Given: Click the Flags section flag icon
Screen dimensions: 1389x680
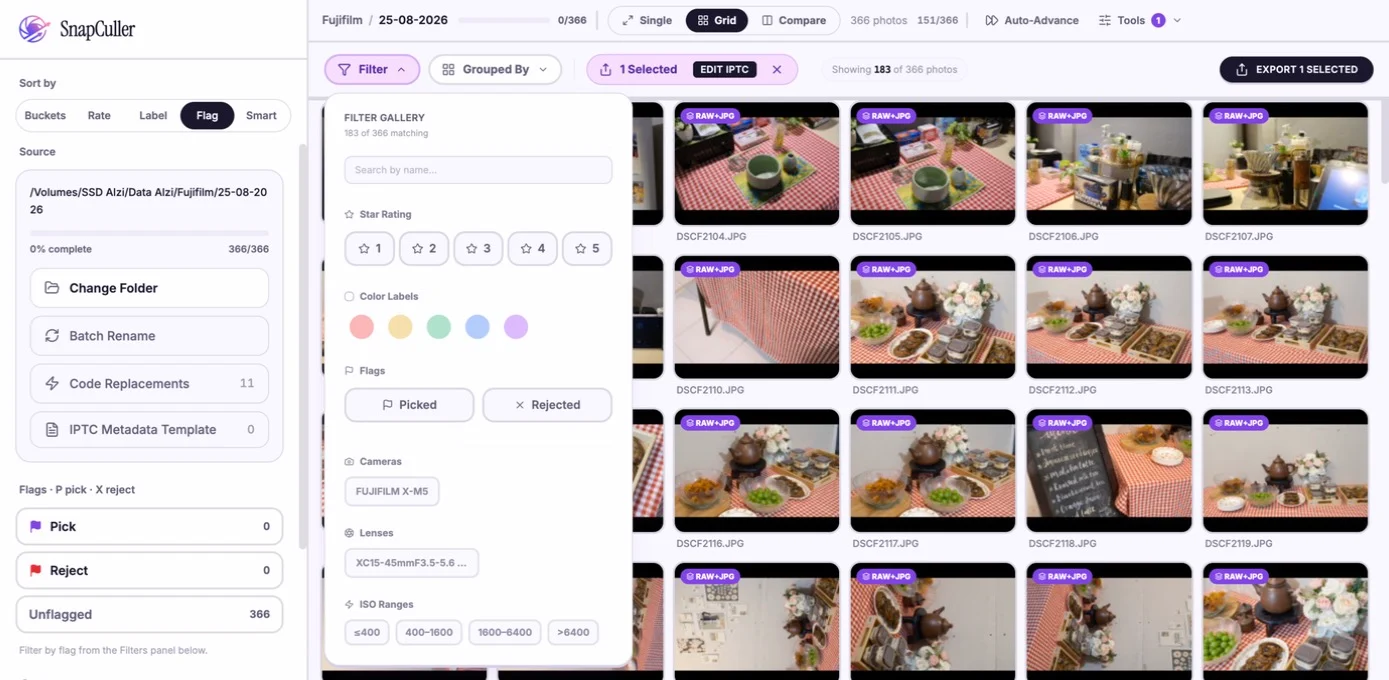Looking at the screenshot, I should pyautogui.click(x=349, y=370).
